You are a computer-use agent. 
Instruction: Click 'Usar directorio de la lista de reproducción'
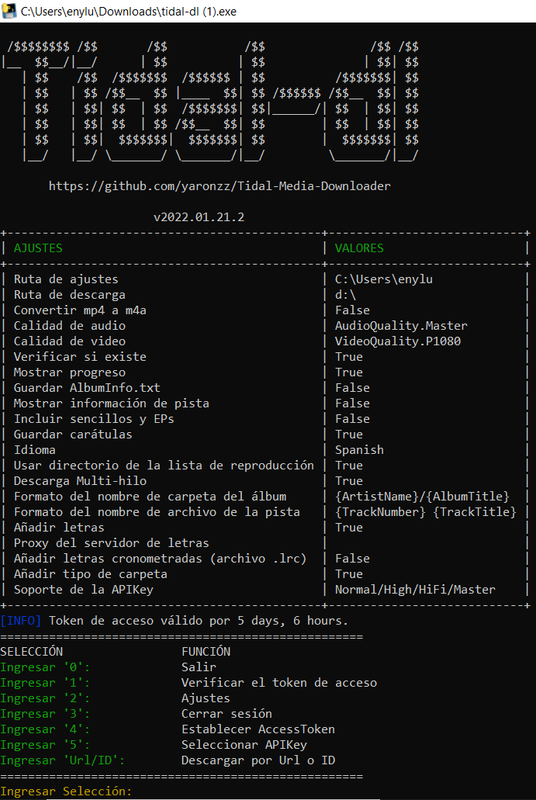[164, 465]
